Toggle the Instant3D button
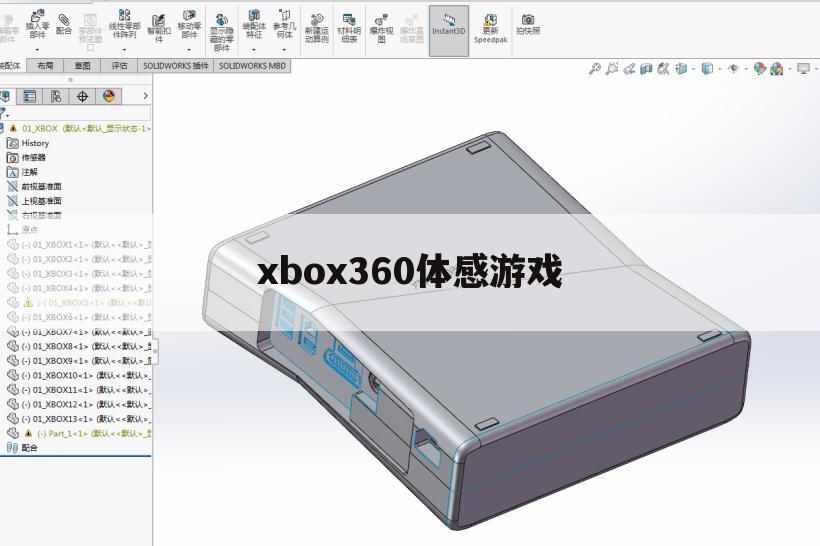The image size is (820, 546). tap(449, 30)
